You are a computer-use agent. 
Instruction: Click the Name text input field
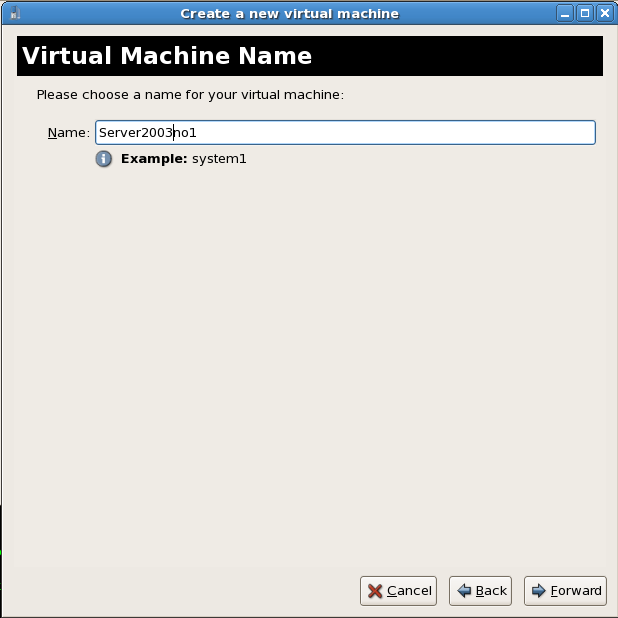click(345, 132)
